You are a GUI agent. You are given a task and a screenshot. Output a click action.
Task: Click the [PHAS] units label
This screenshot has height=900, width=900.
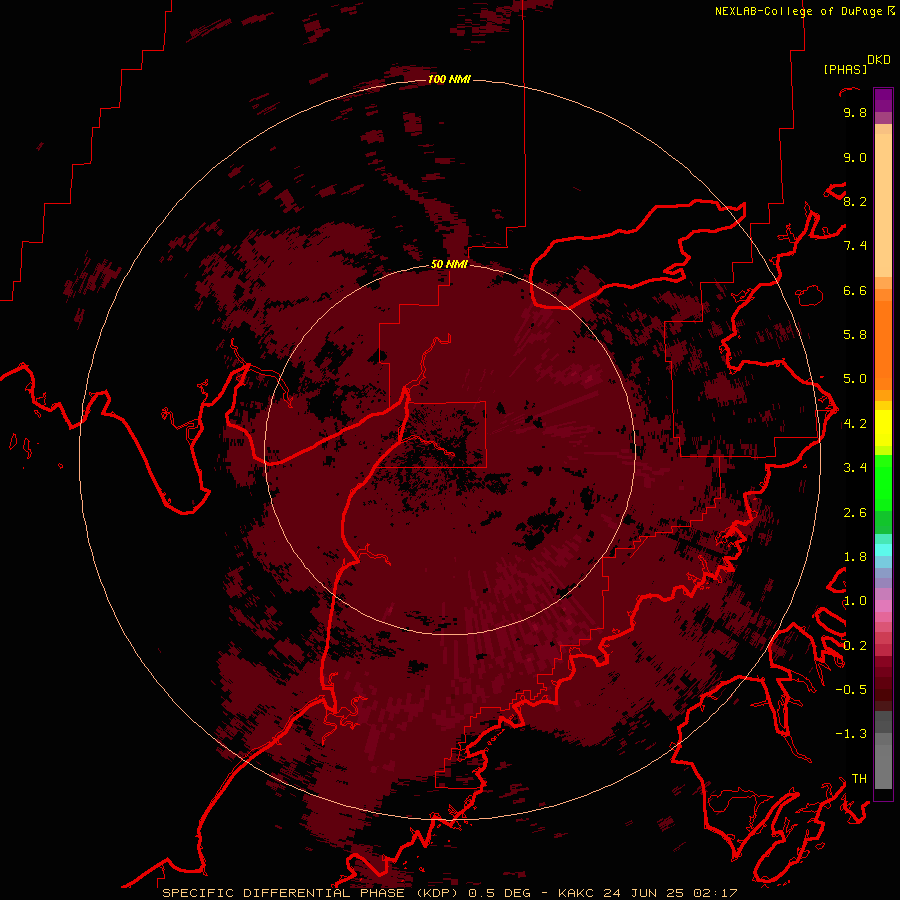[845, 69]
